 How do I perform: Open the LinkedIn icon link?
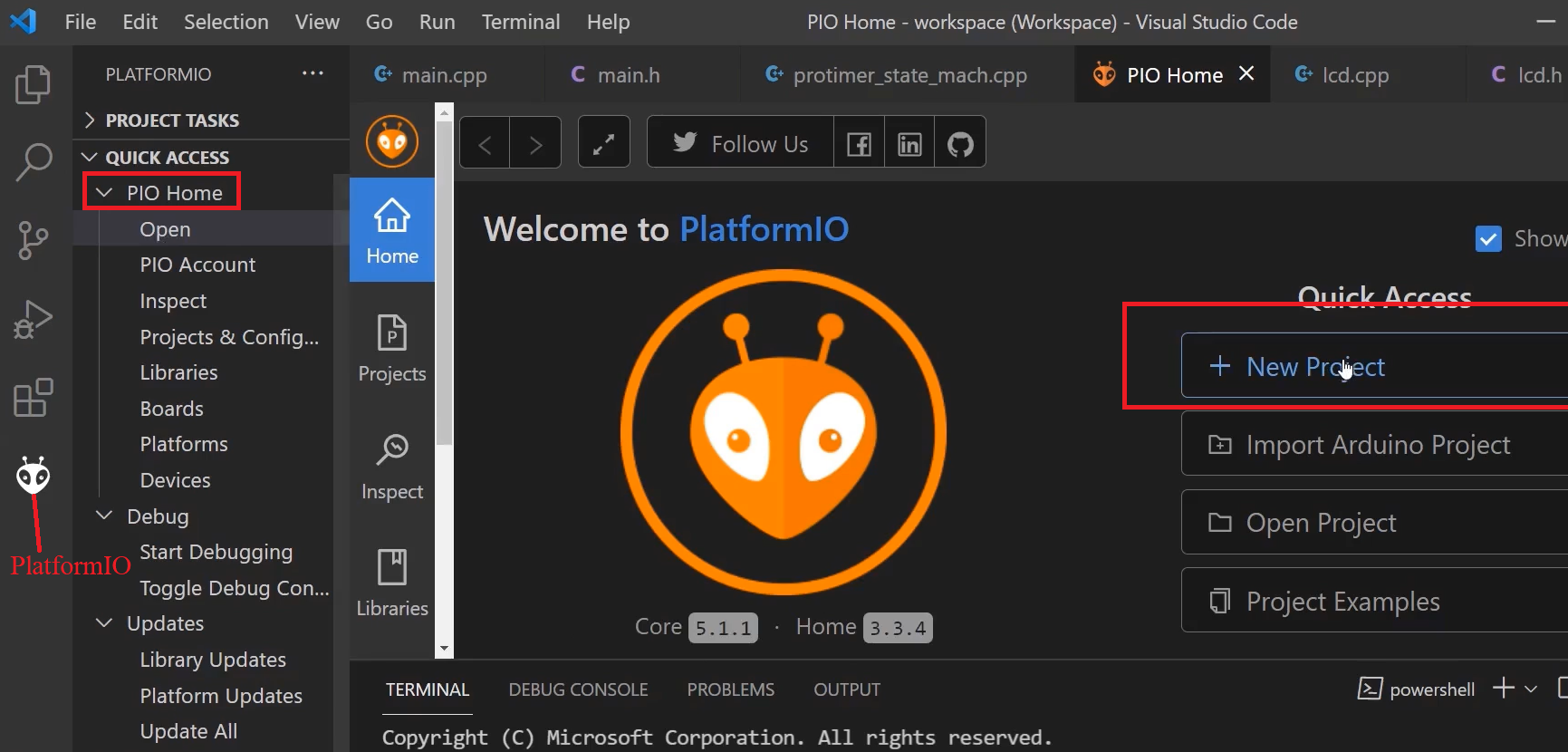pos(909,143)
